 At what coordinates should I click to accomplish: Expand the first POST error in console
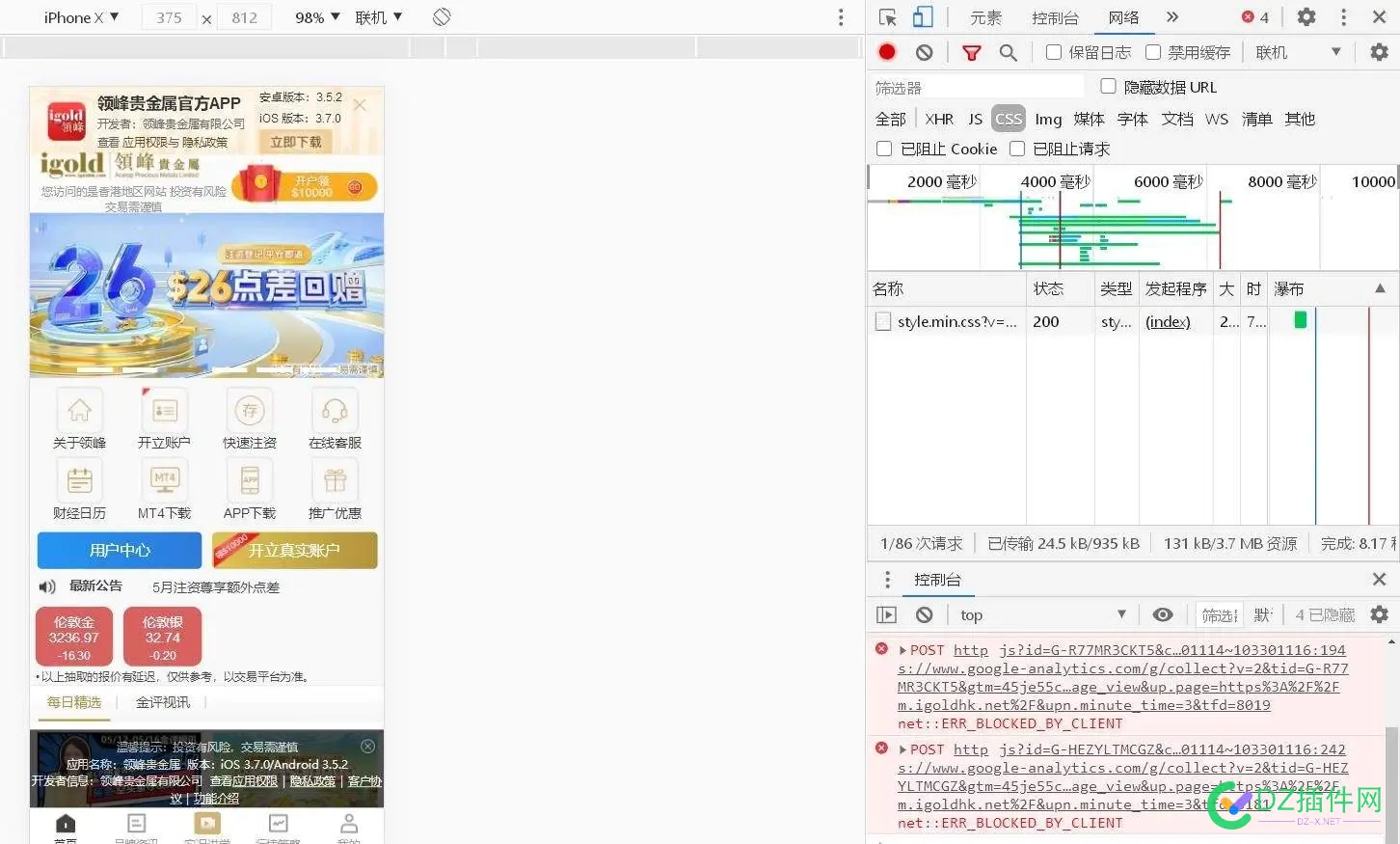point(901,649)
